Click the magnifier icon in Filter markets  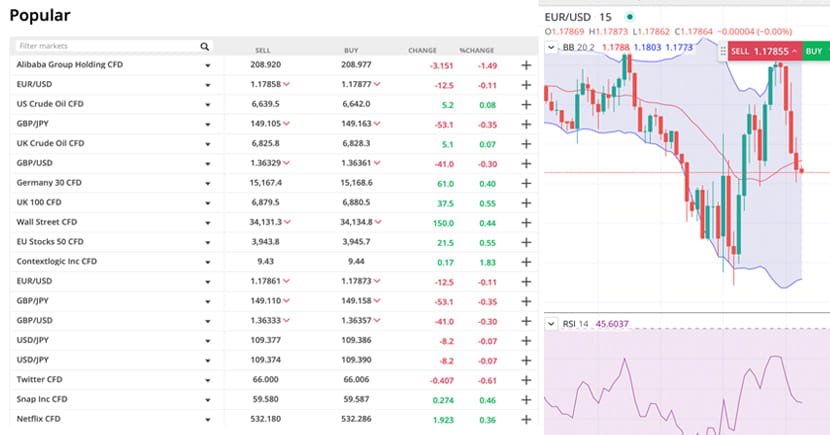[x=204, y=47]
